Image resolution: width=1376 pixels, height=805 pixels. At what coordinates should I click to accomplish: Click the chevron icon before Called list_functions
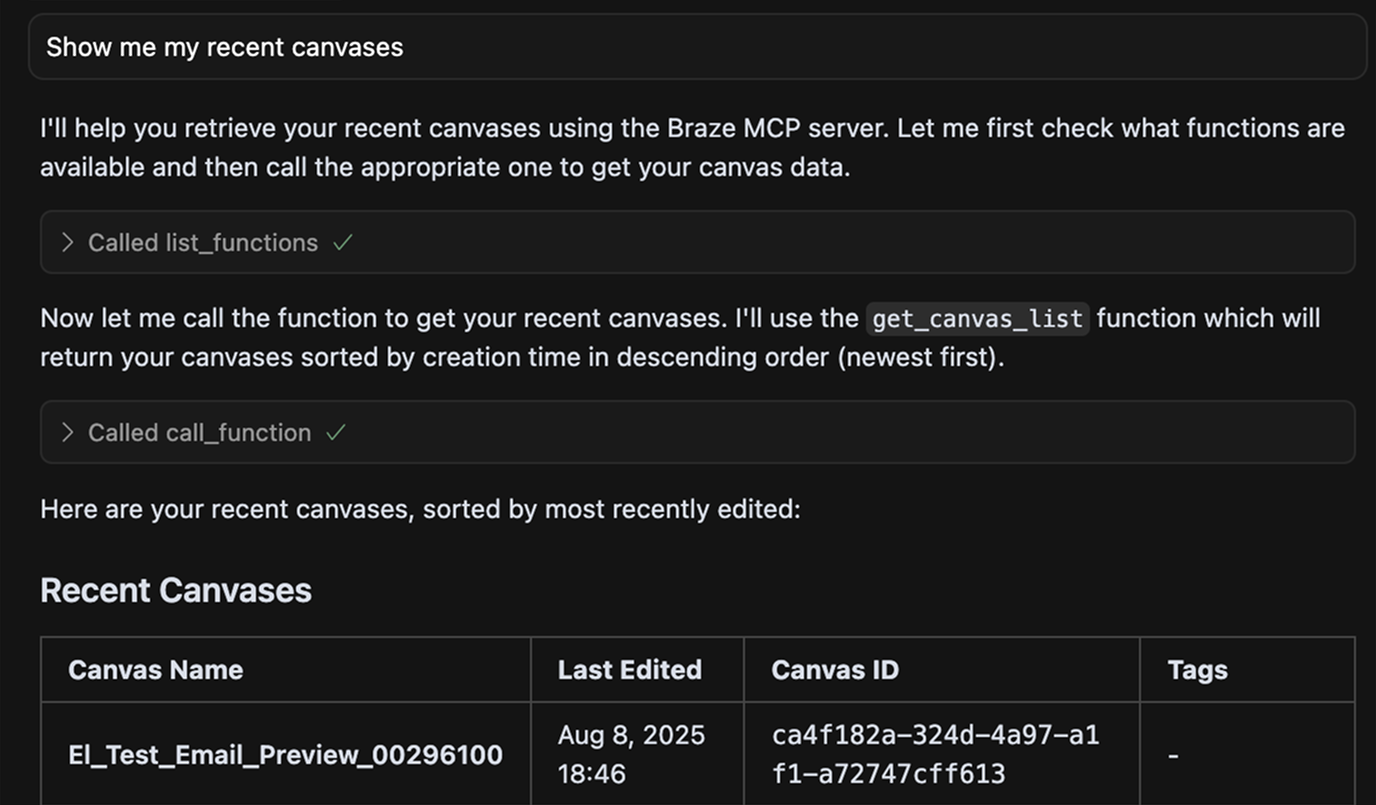pyautogui.click(x=66, y=241)
